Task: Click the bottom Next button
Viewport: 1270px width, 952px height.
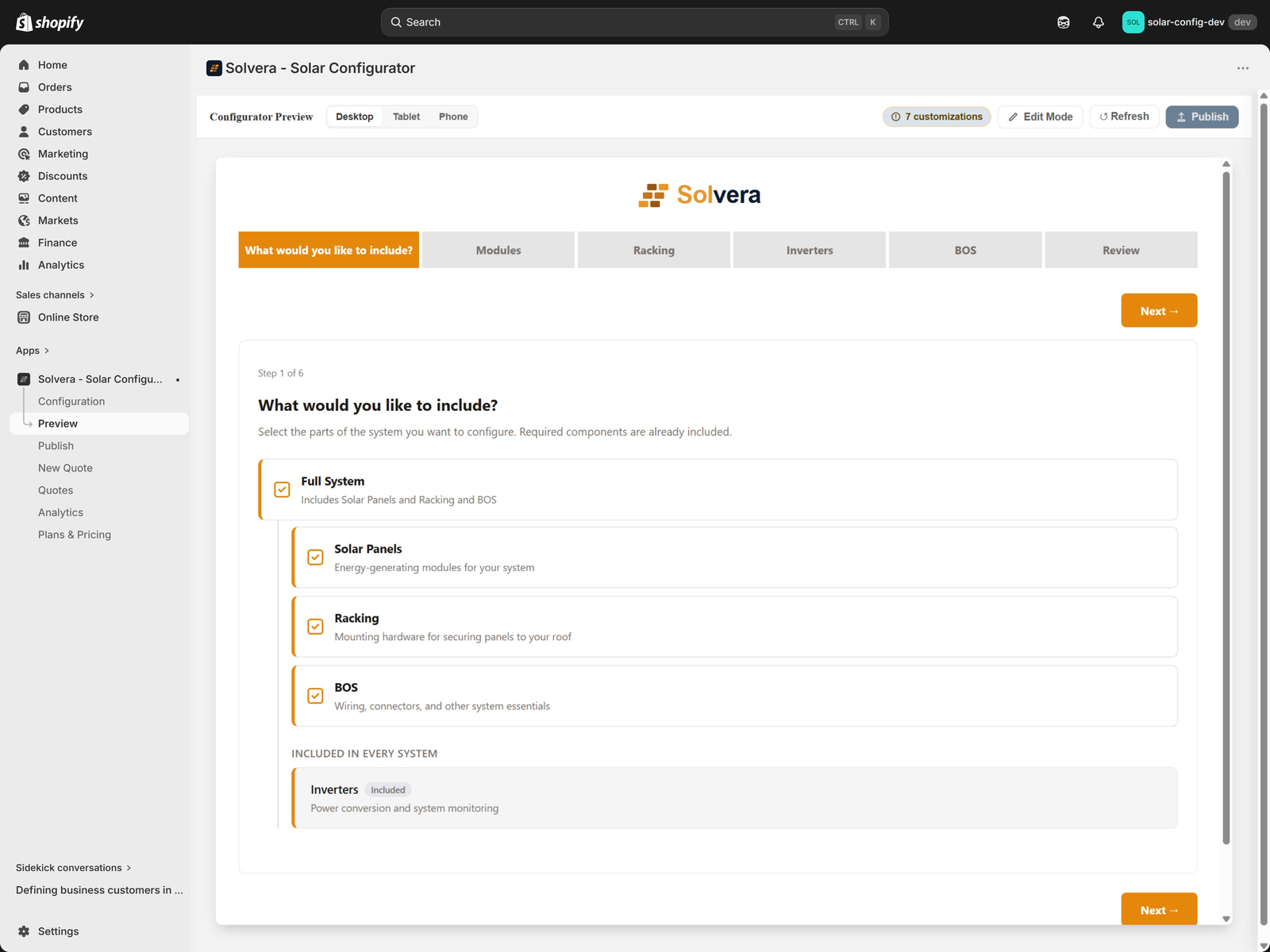Action: pyautogui.click(x=1159, y=909)
